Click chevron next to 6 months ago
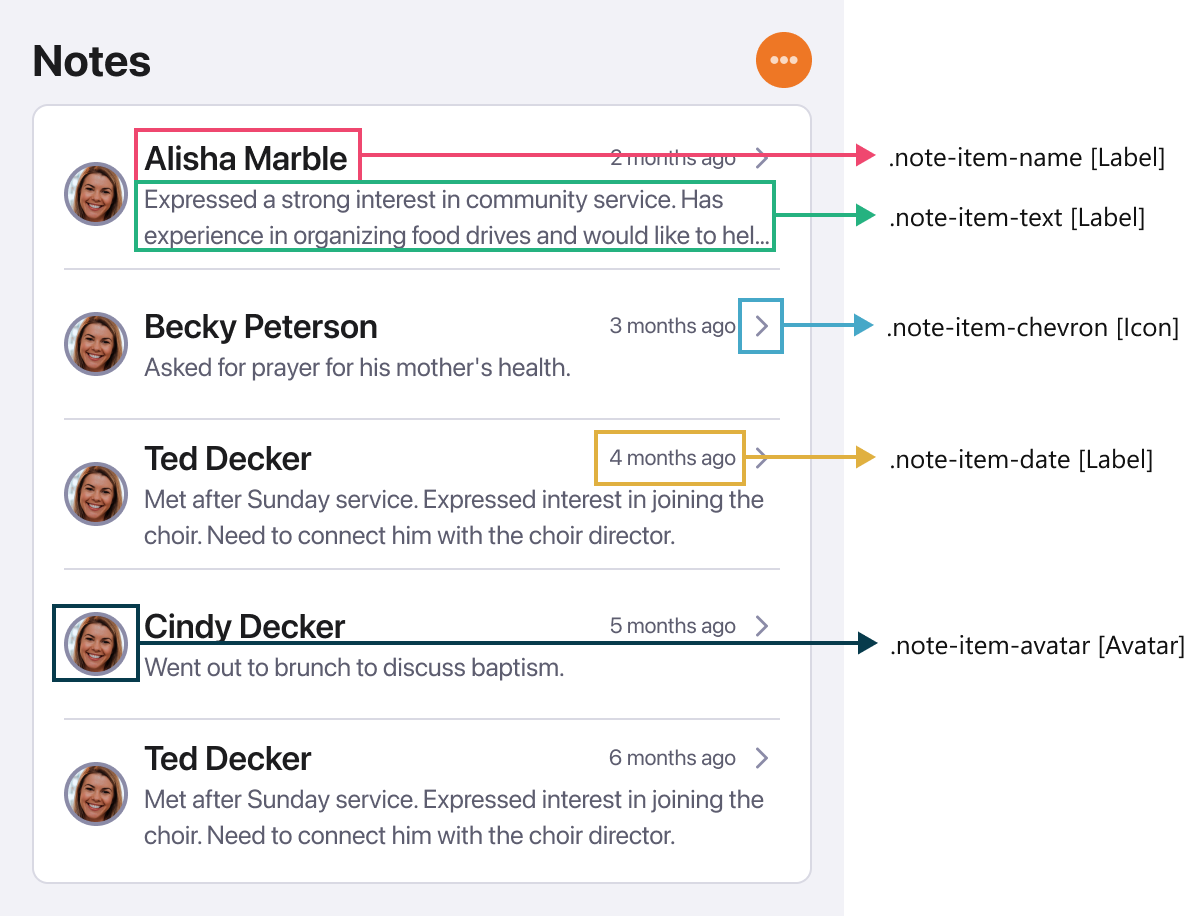The width and height of the screenshot is (1186, 916). [762, 758]
